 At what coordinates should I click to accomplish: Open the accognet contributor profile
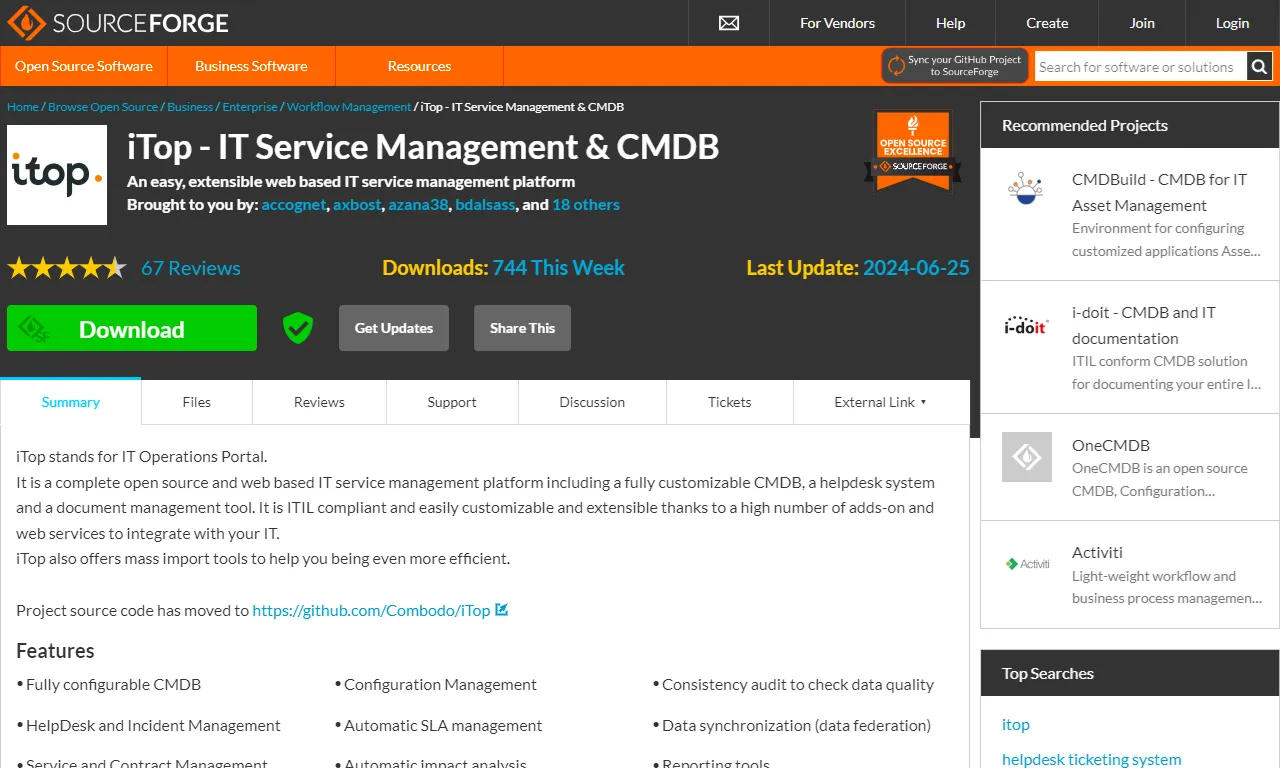294,204
